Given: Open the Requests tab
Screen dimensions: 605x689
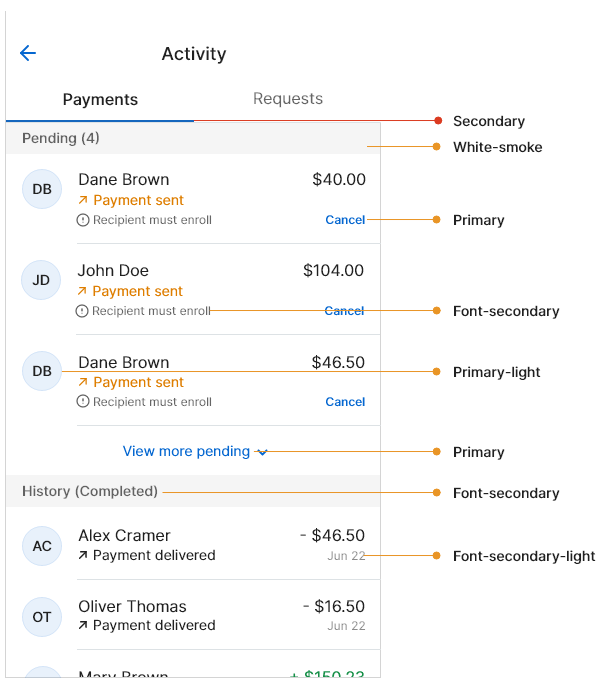Looking at the screenshot, I should (288, 99).
